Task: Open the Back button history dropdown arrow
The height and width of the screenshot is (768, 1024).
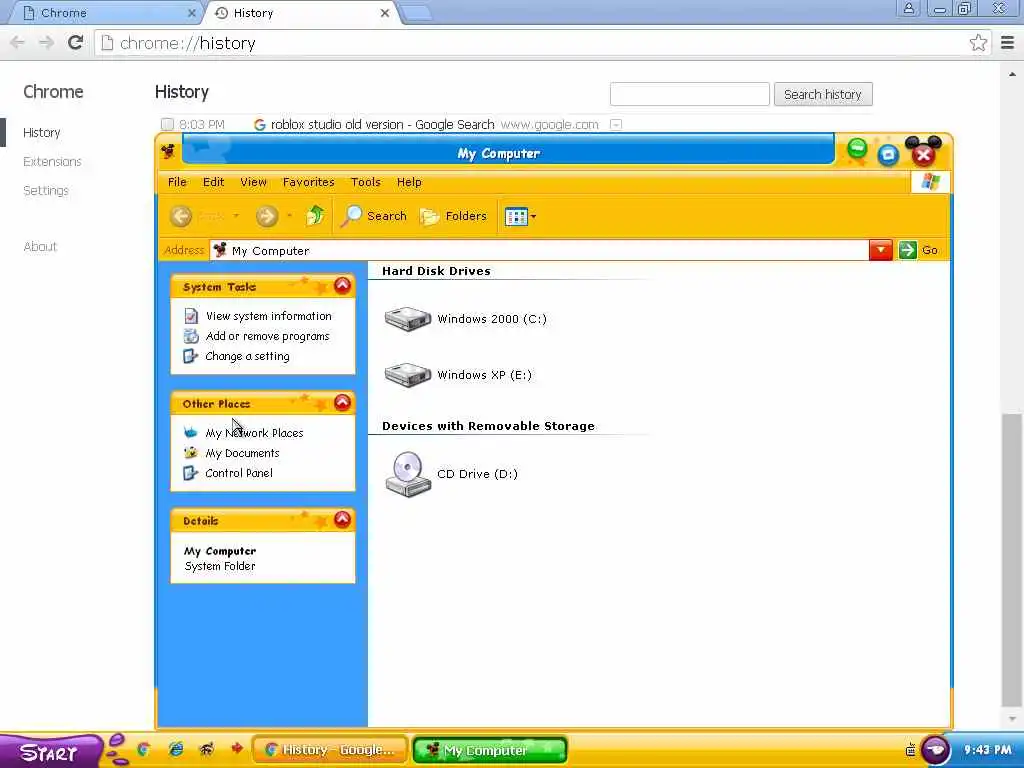Action: pos(236,216)
